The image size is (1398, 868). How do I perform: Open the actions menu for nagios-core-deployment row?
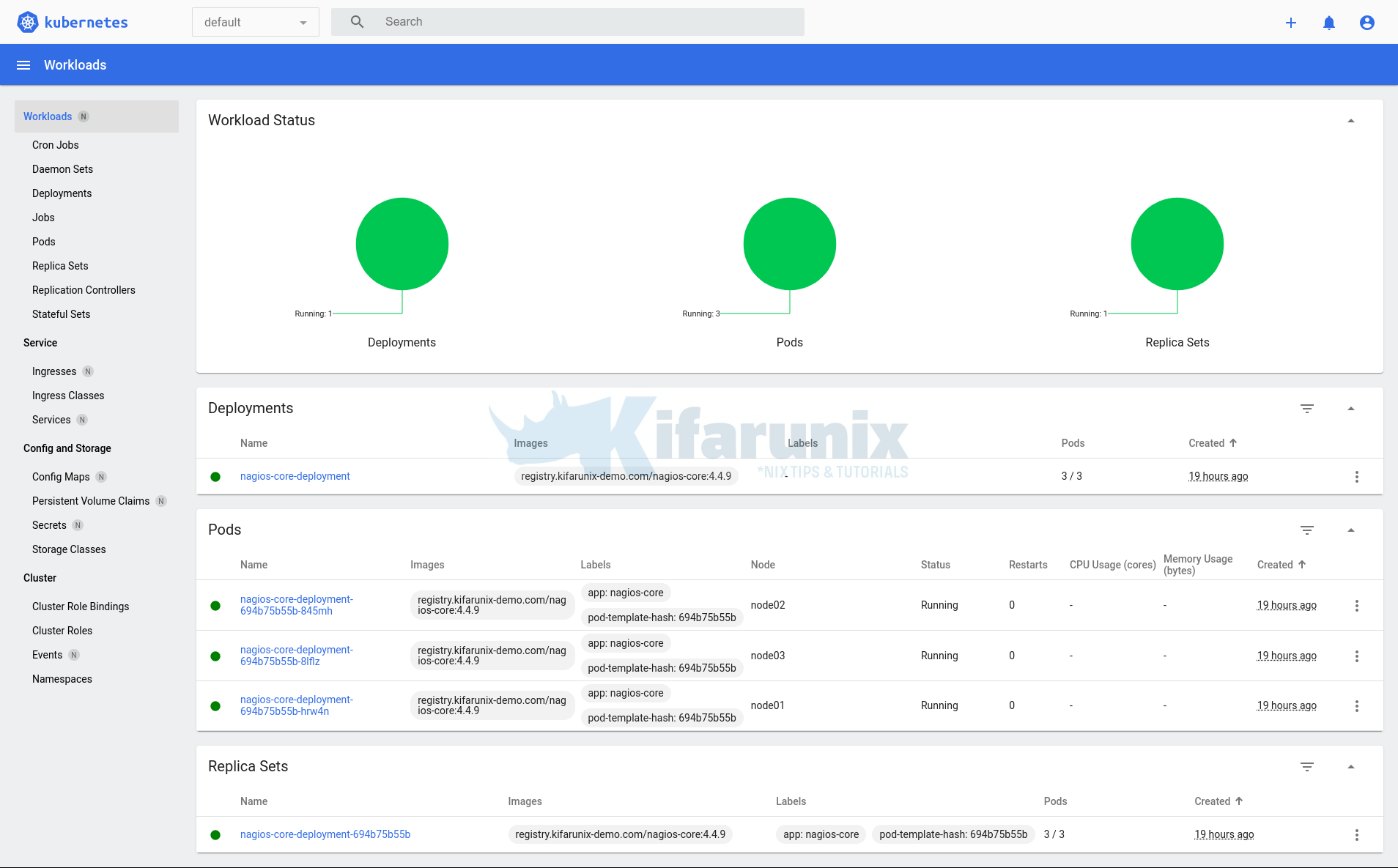point(1357,477)
